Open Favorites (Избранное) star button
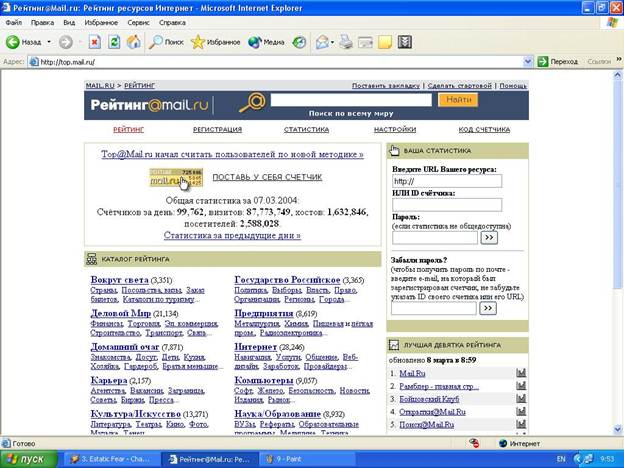Screen dimensions: 624x468 click(216, 42)
